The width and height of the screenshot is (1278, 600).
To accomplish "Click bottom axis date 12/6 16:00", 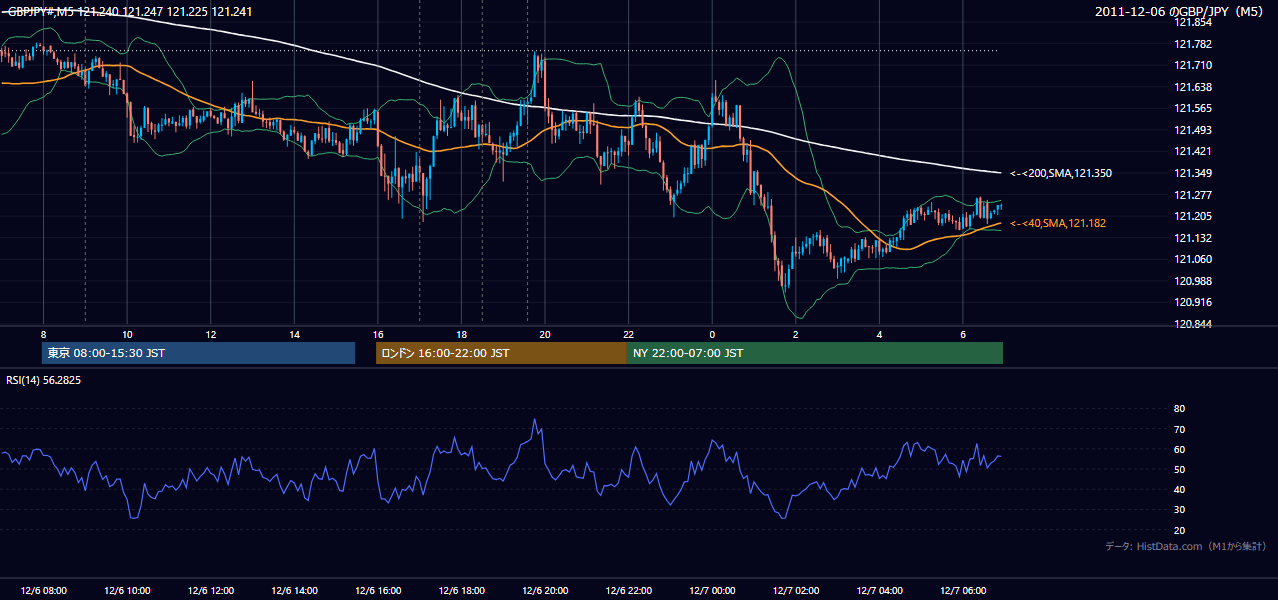I will coord(378,591).
